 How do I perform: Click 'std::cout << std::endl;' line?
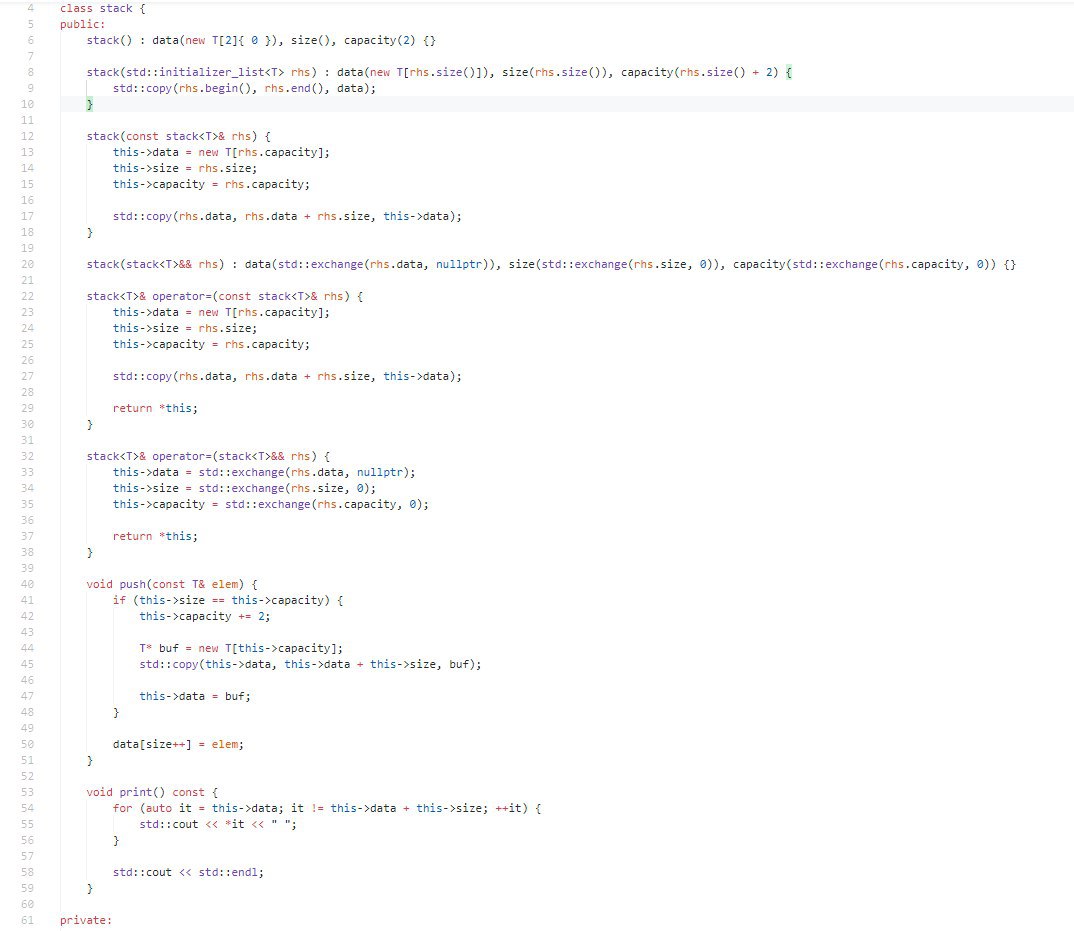[188, 872]
